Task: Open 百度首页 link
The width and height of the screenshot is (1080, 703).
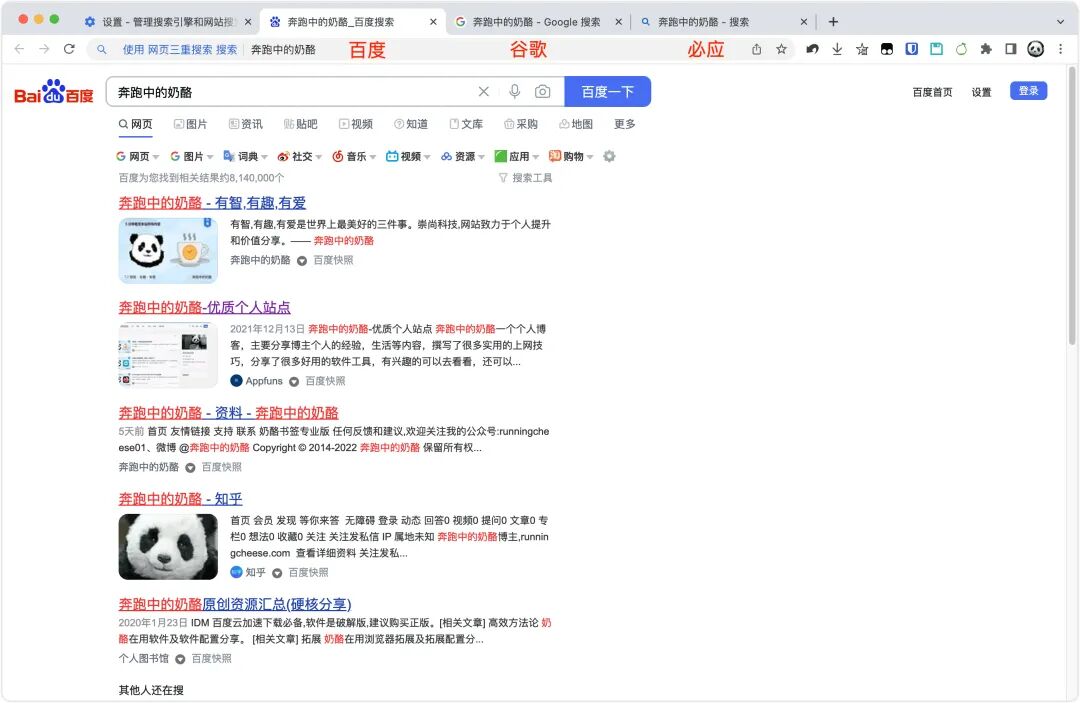Action: 932,92
